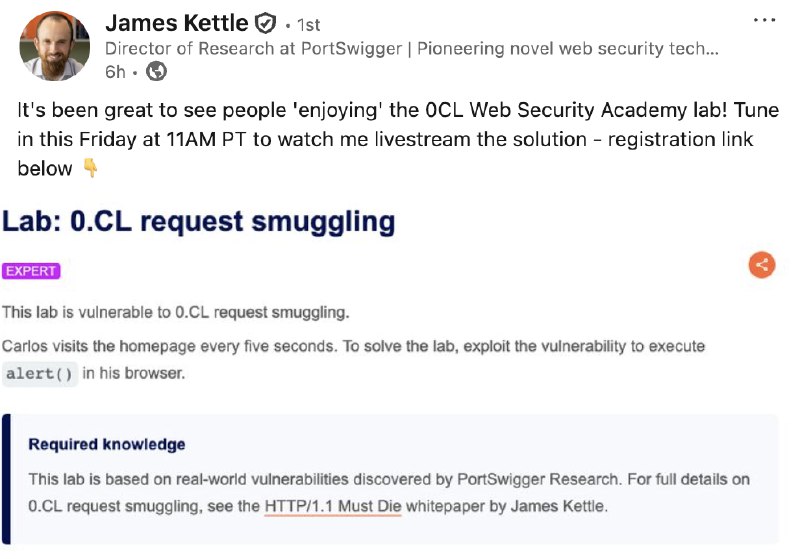
Task: Click the 1st connection degree label
Action: 308,24
